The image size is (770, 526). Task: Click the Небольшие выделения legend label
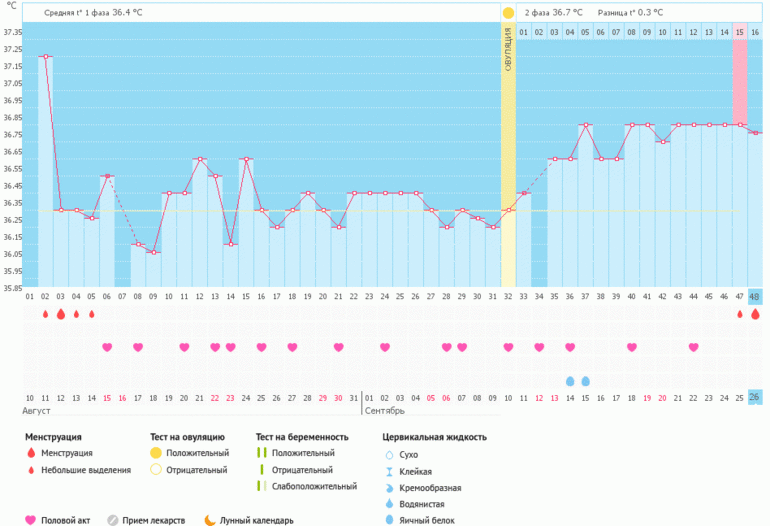click(85, 470)
